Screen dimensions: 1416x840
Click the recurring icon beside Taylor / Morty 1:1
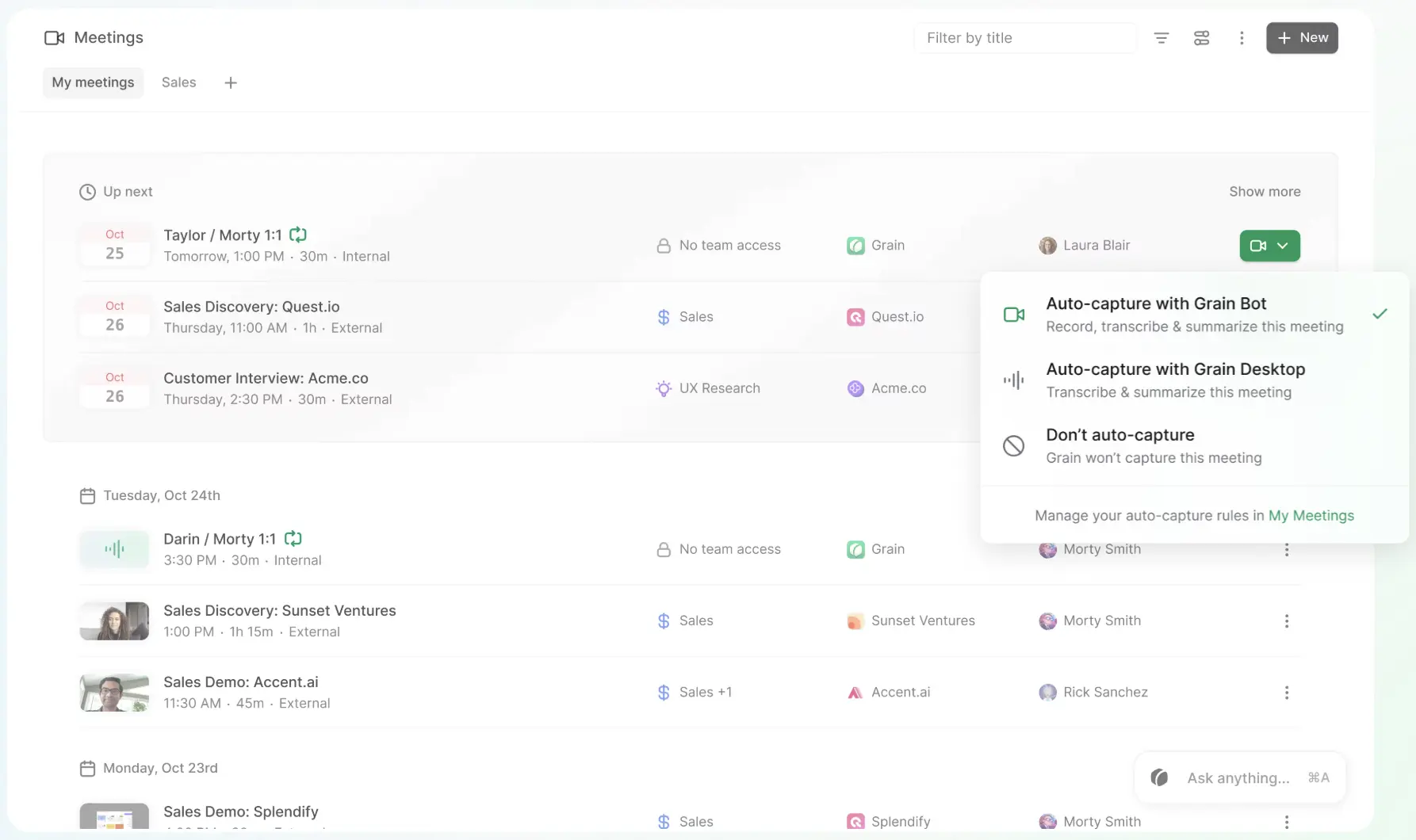click(298, 235)
